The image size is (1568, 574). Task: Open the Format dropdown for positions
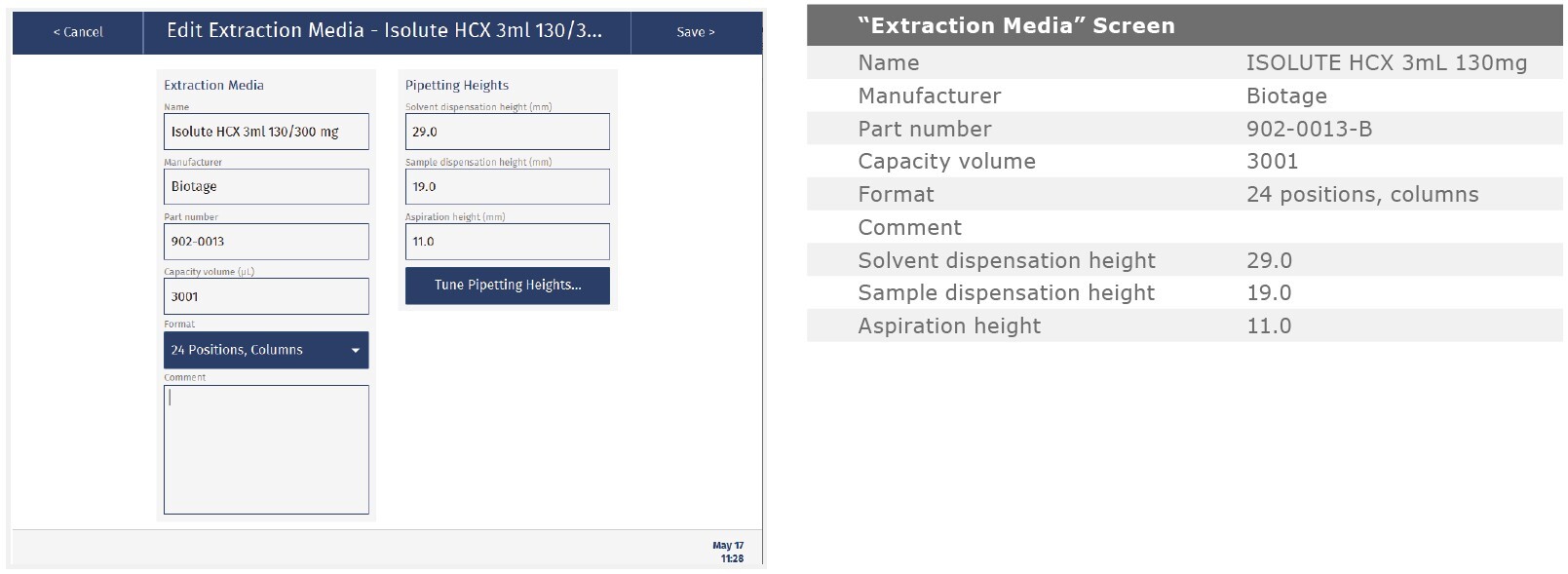coord(266,350)
